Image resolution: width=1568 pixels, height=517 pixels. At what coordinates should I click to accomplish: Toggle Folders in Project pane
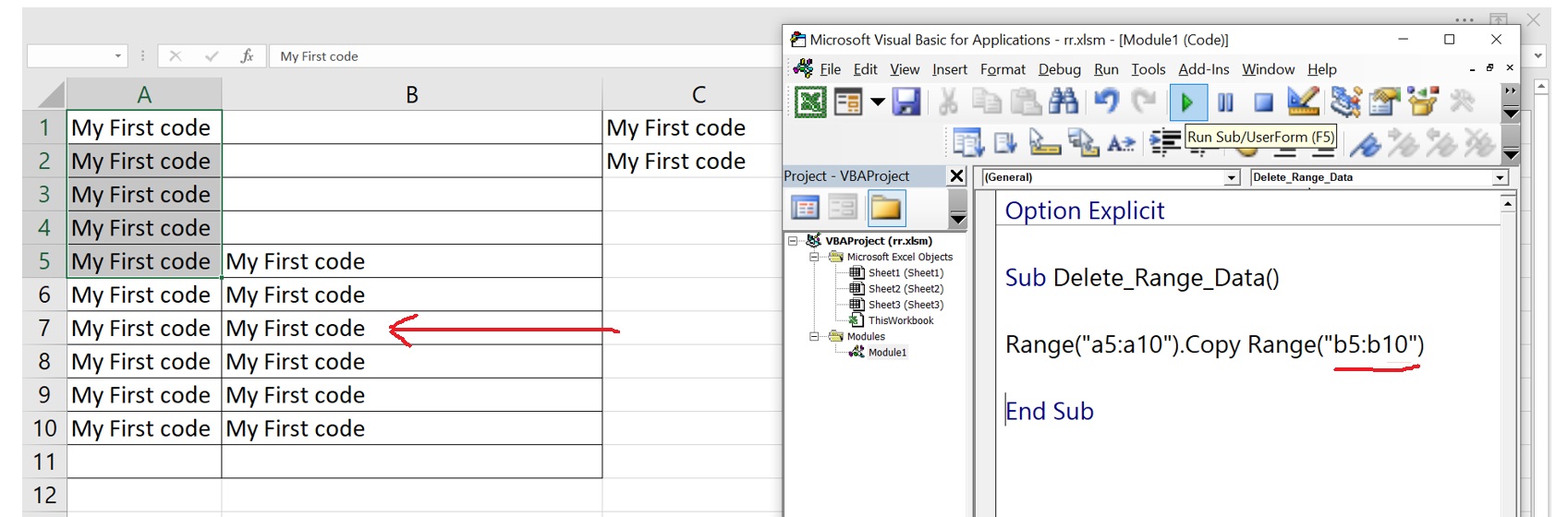pyautogui.click(x=885, y=209)
